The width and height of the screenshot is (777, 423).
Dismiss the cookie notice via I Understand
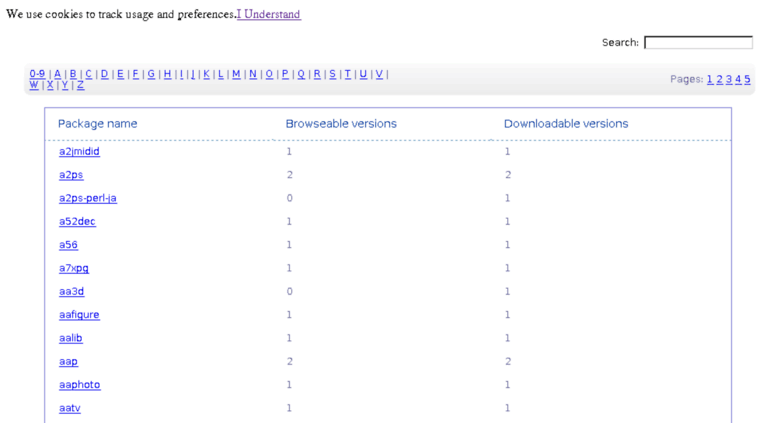[x=269, y=14]
